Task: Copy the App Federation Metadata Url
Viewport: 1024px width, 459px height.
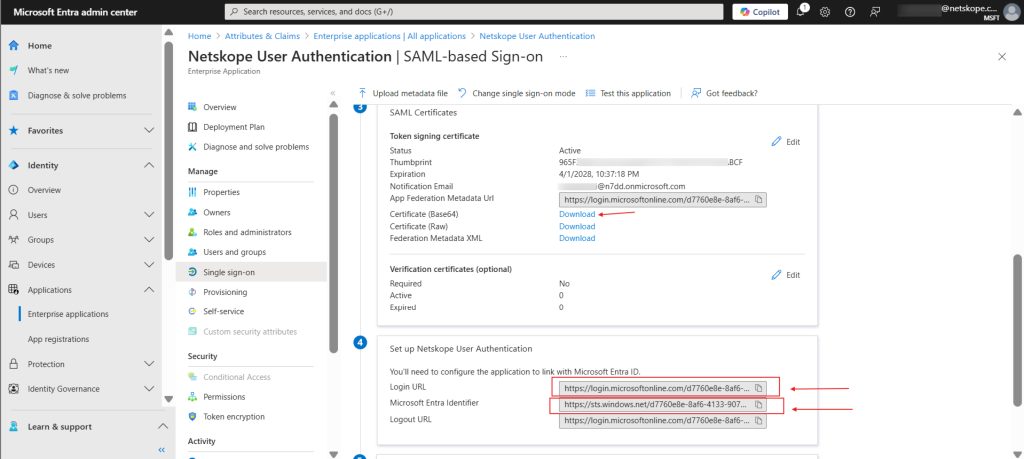Action: pos(759,200)
